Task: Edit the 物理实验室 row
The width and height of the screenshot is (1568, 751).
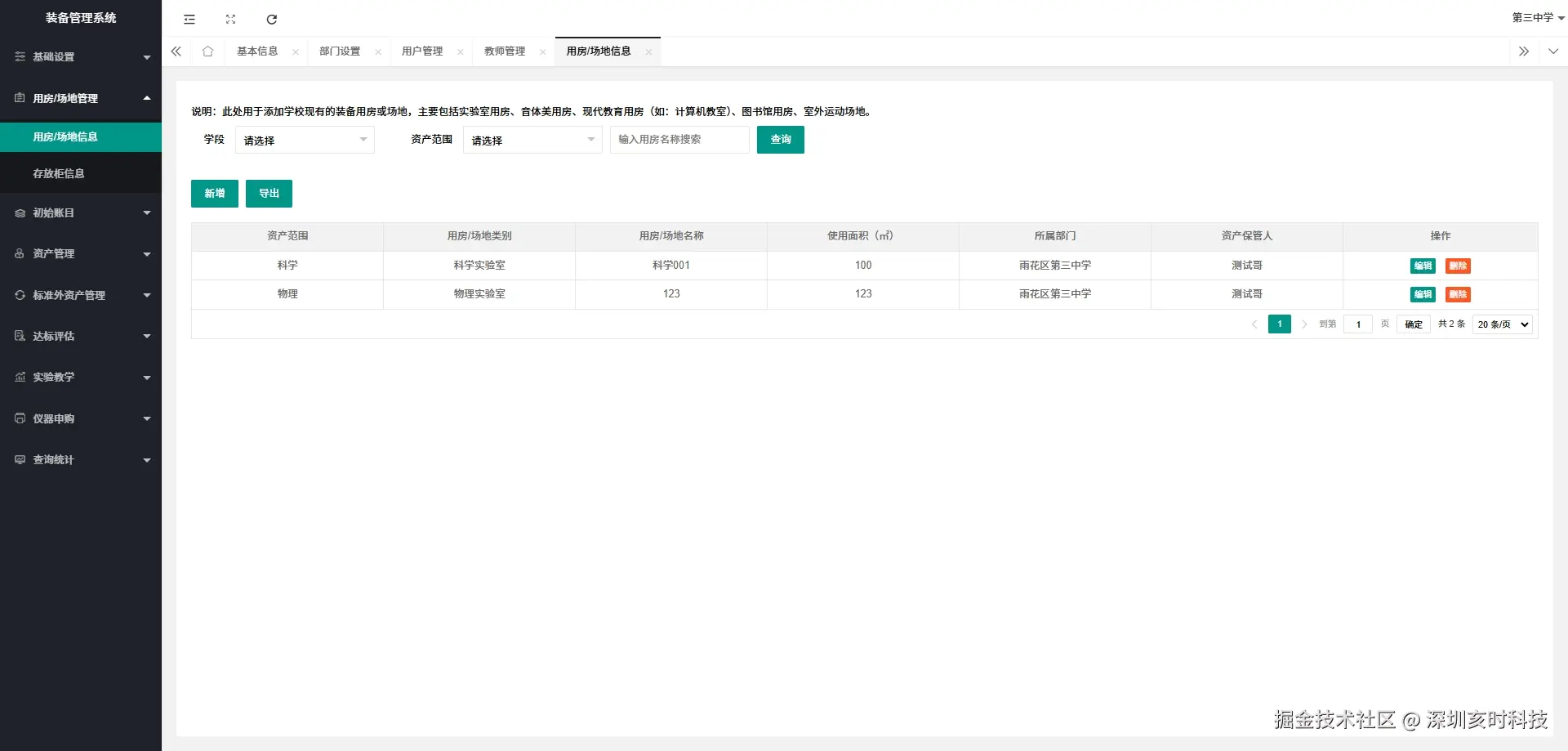Action: (1423, 294)
